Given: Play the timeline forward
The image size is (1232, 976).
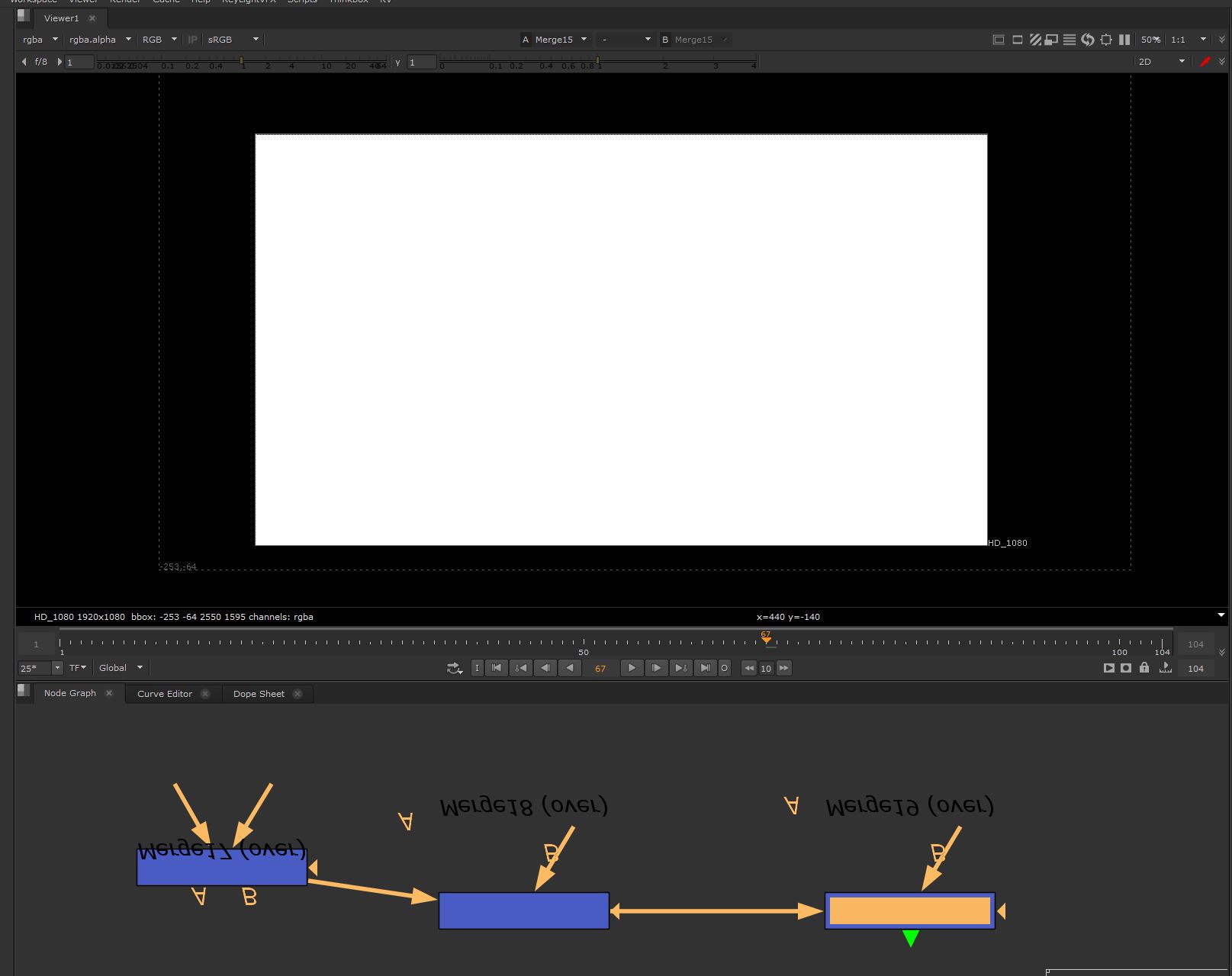Looking at the screenshot, I should (632, 669).
